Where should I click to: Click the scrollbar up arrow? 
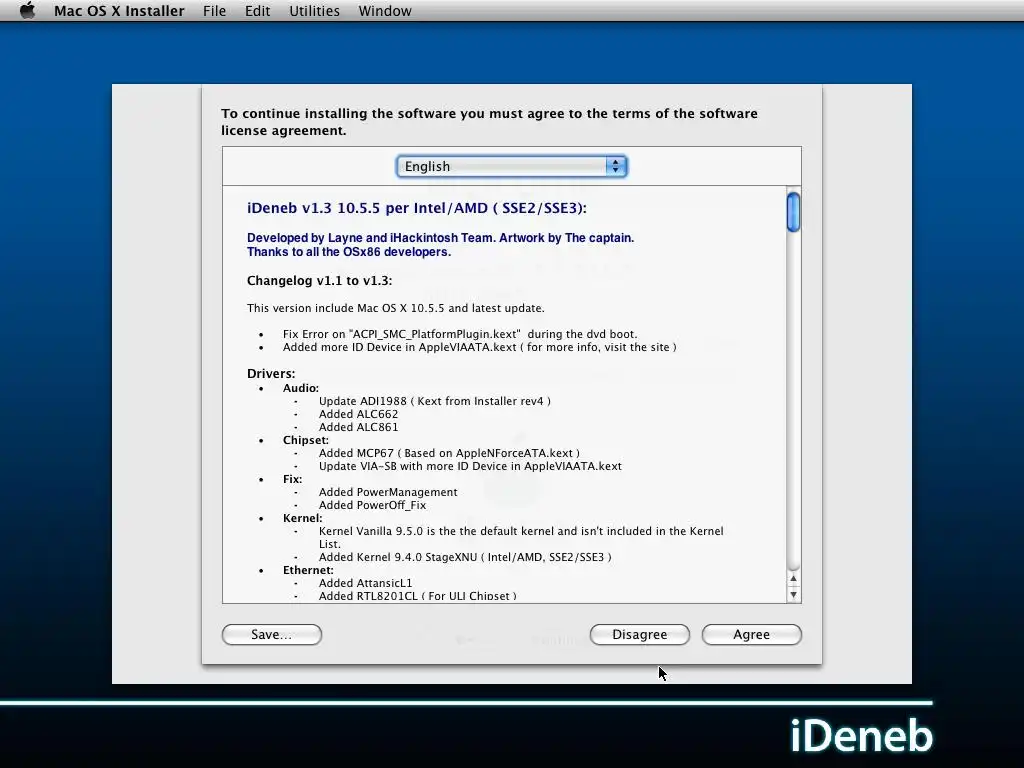pos(793,579)
